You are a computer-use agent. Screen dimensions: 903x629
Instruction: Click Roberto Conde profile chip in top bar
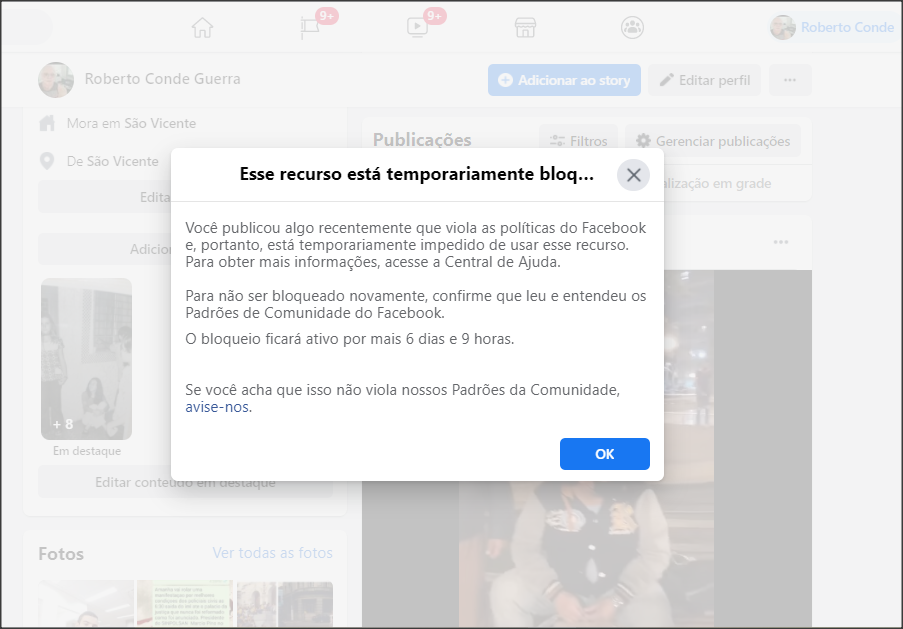tap(833, 28)
